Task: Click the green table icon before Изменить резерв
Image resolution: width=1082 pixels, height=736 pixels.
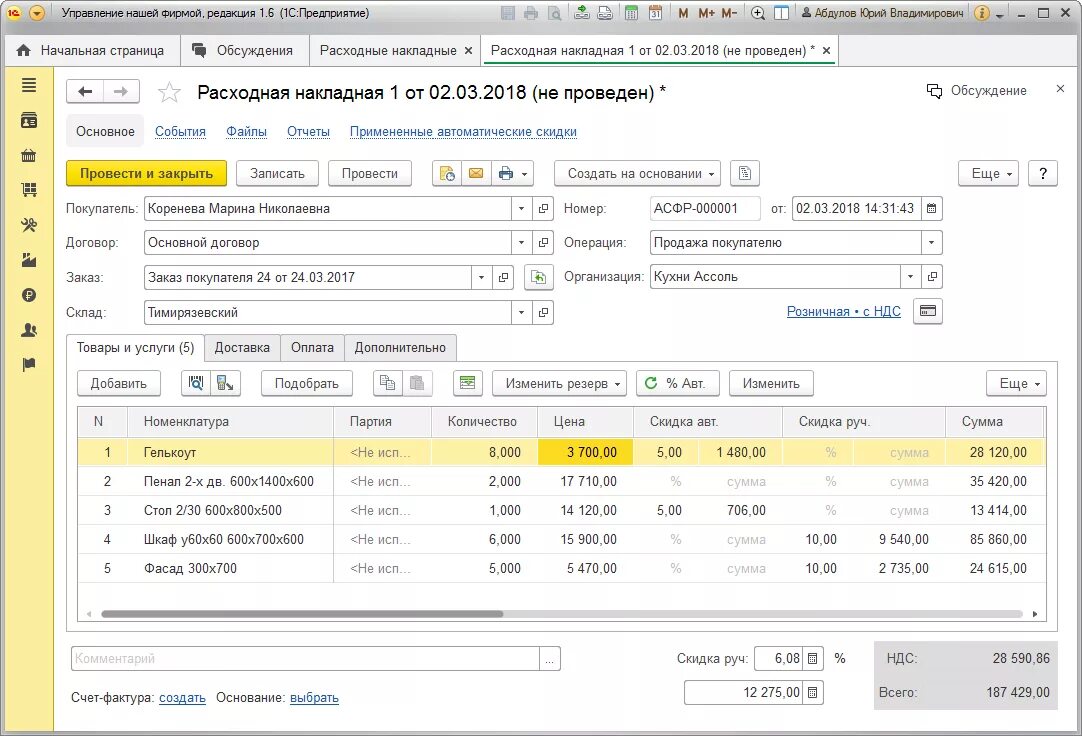Action: pos(468,384)
